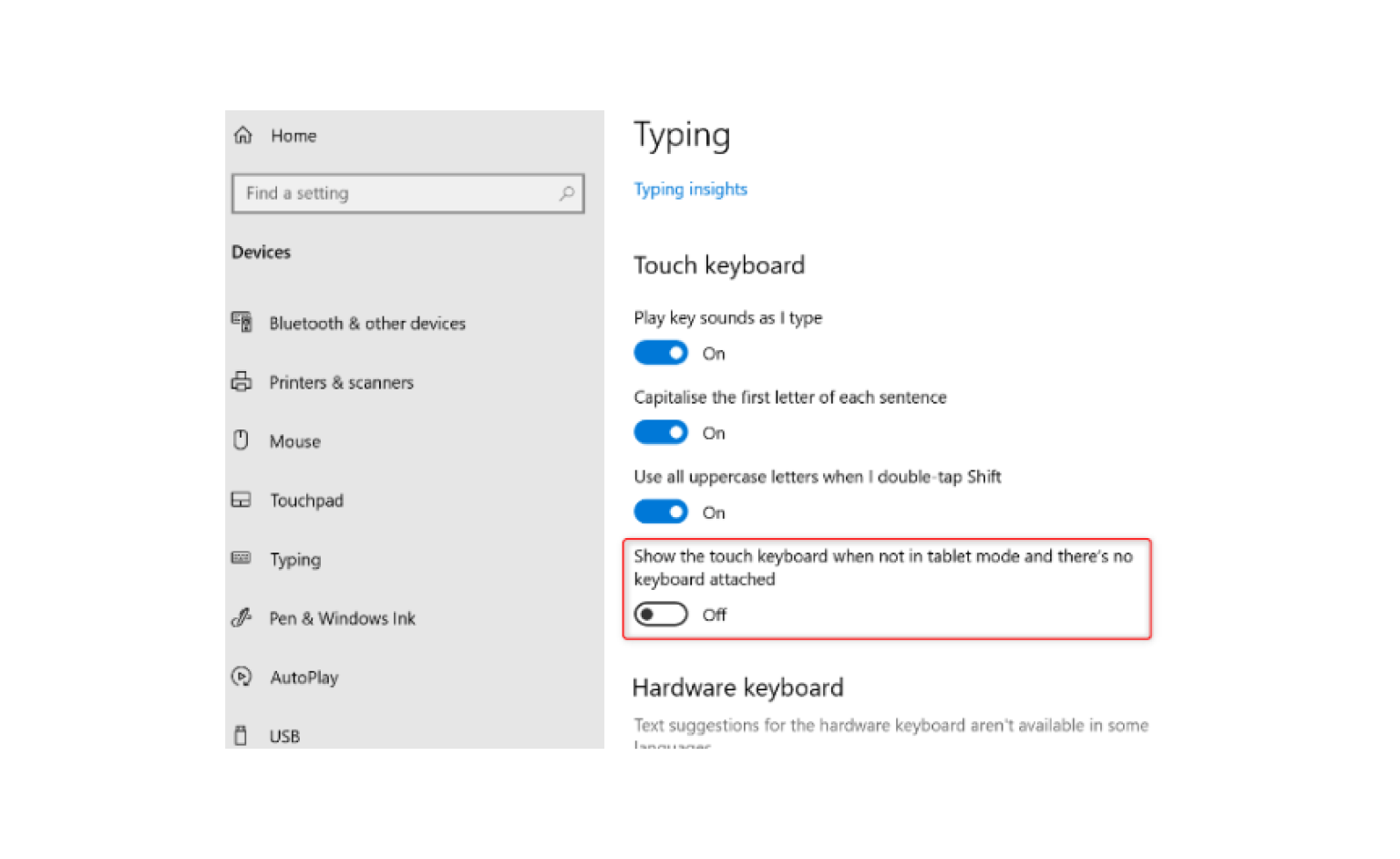Open Printers & scanners text label
The height and width of the screenshot is (859, 1400).
(x=341, y=382)
